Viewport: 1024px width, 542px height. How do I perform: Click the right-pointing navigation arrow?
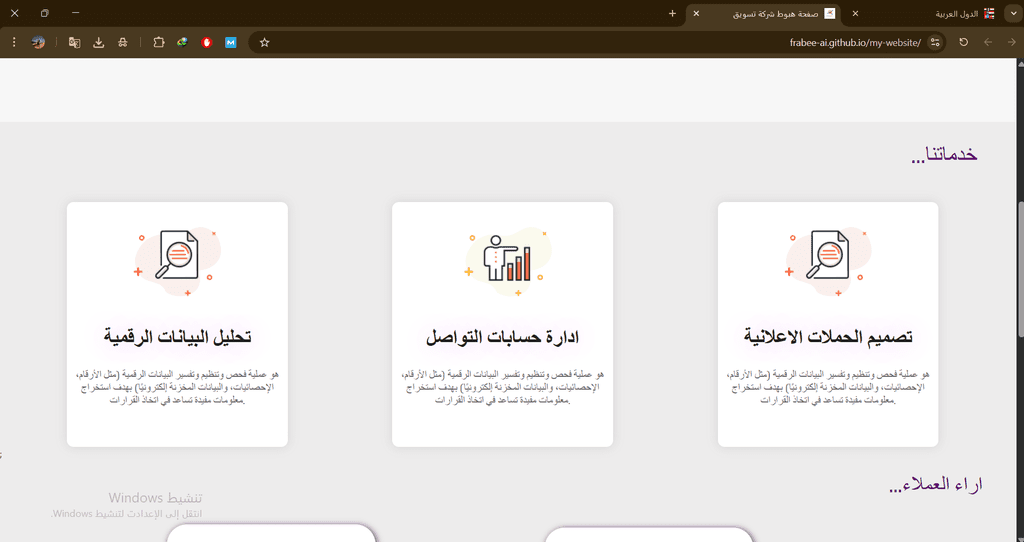(1012, 42)
